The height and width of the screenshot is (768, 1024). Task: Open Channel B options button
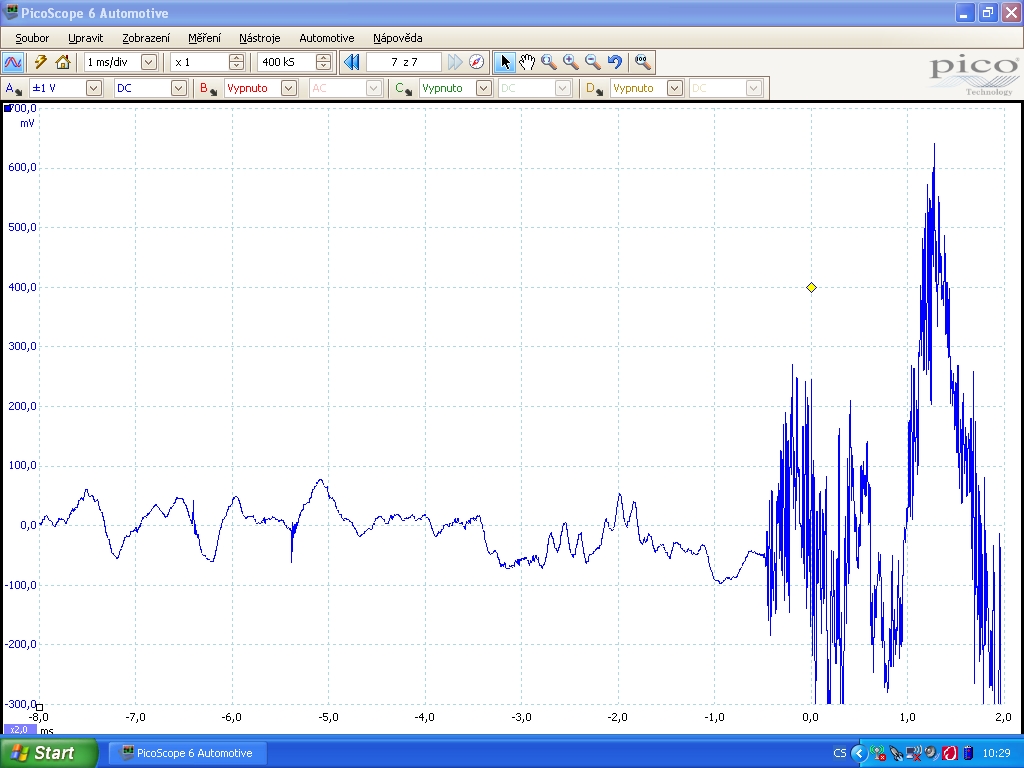coord(207,88)
